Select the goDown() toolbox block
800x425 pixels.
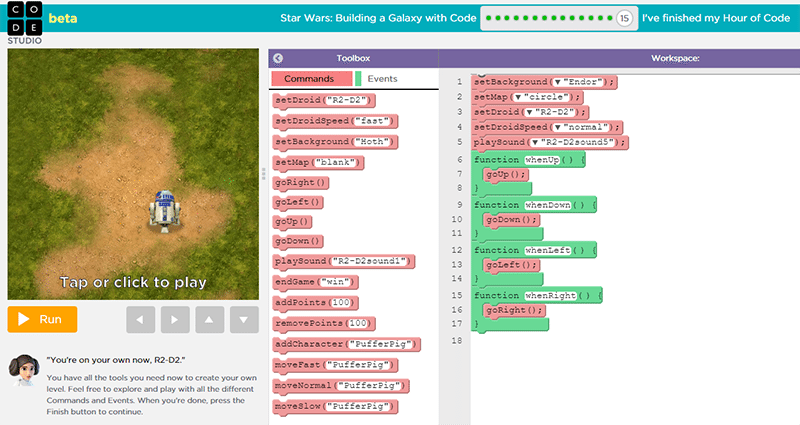[298, 241]
